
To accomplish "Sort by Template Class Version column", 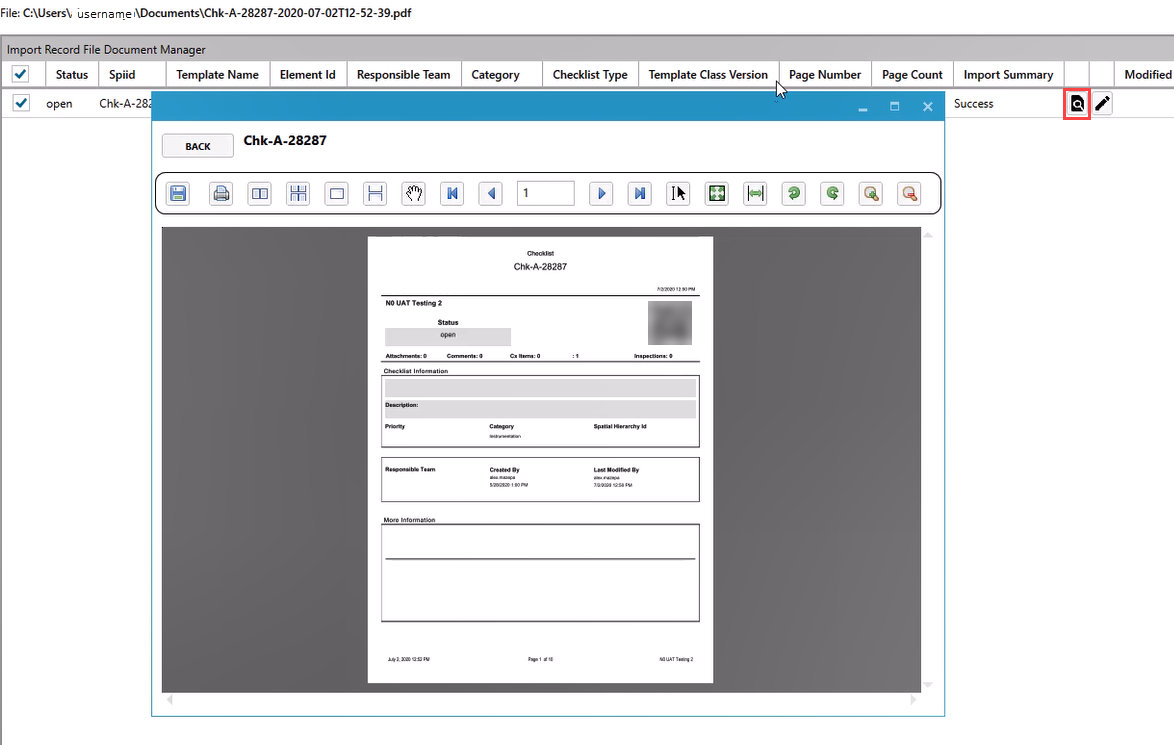I will pyautogui.click(x=708, y=74).
